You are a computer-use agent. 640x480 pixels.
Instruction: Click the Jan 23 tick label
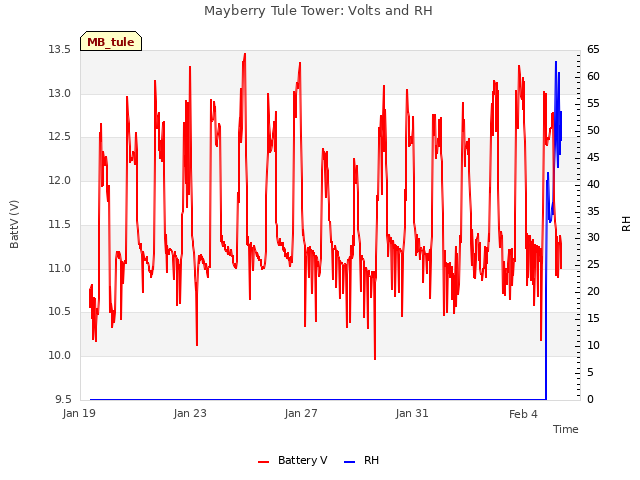[x=190, y=413]
